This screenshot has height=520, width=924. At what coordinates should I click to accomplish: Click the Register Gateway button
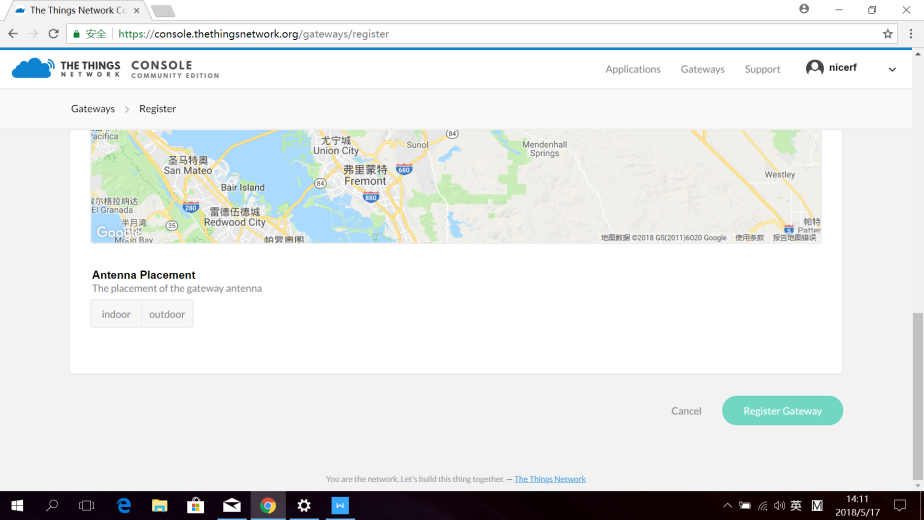pos(782,411)
